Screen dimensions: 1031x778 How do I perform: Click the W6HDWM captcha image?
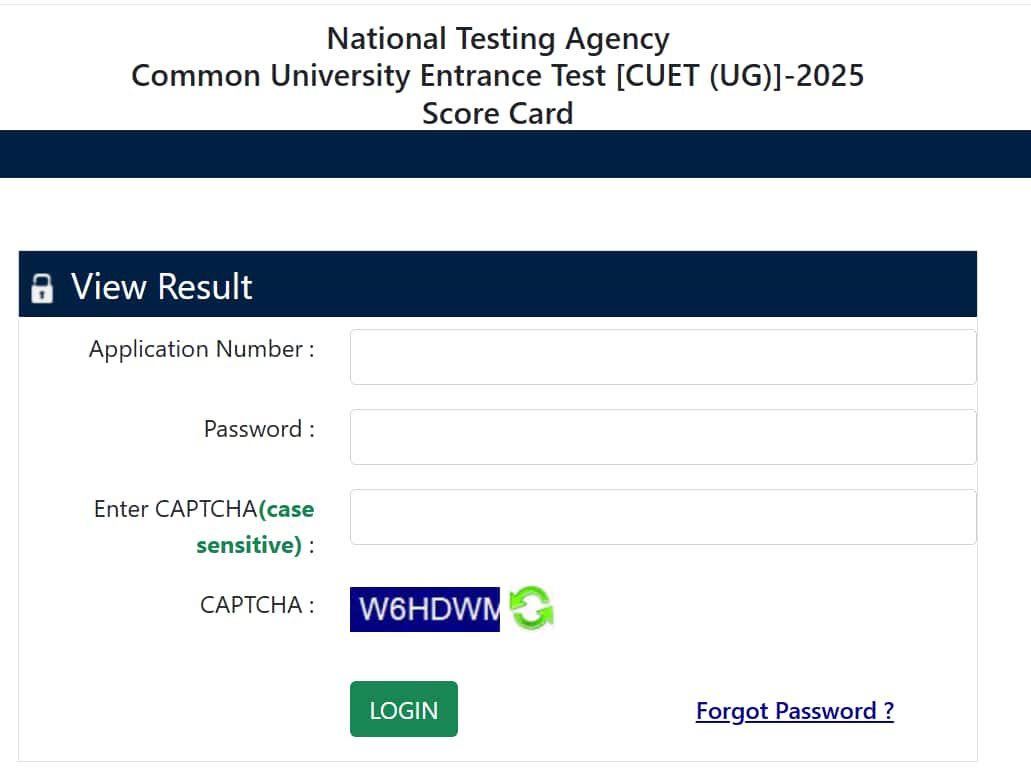425,609
